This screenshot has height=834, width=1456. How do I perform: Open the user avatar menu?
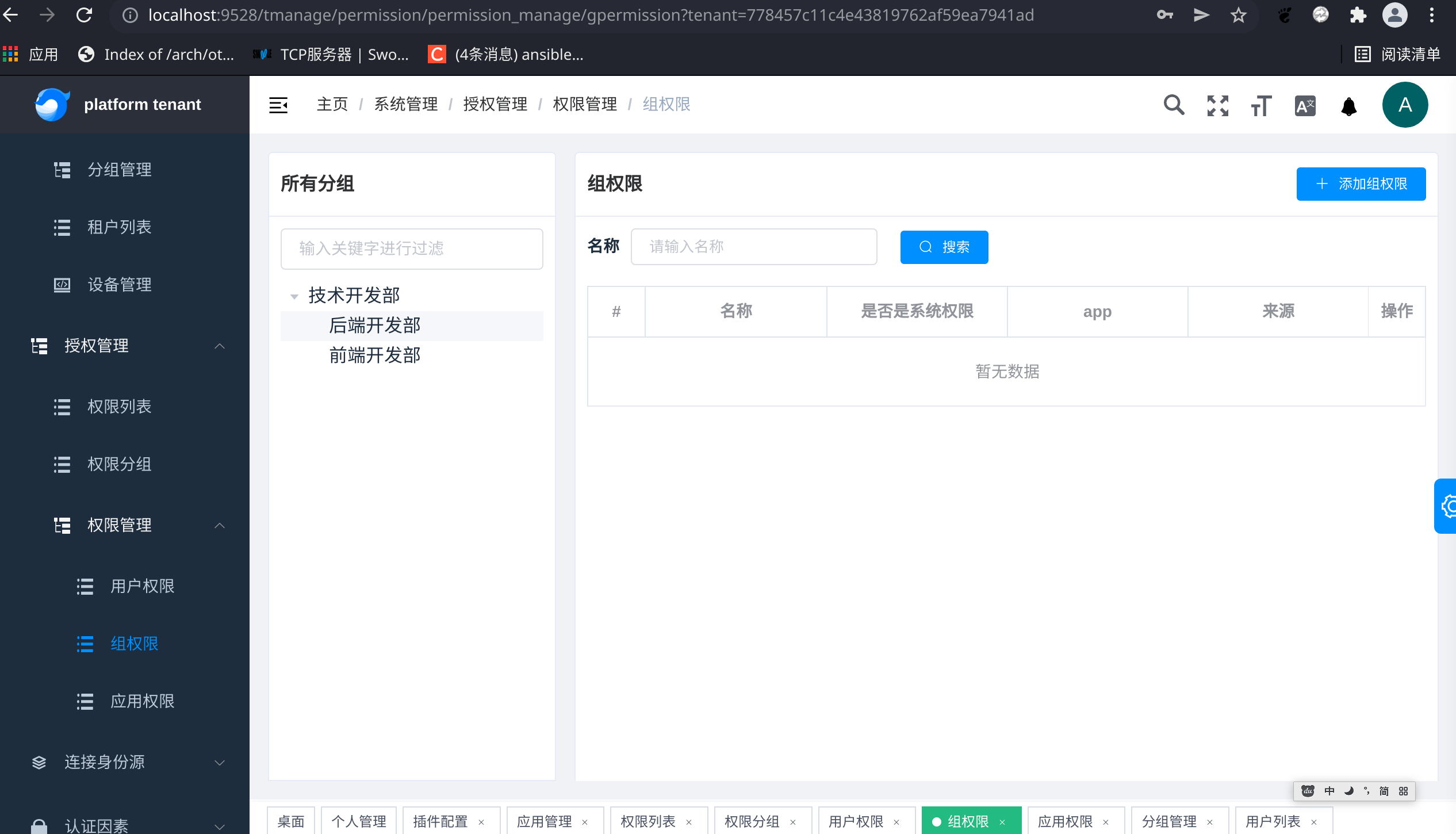pyautogui.click(x=1405, y=105)
